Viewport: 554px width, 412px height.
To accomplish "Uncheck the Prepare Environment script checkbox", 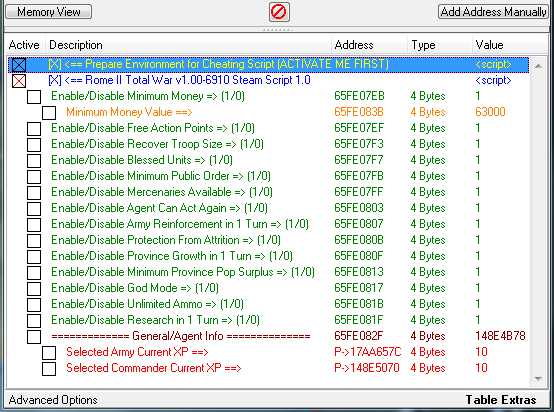I will (19, 65).
